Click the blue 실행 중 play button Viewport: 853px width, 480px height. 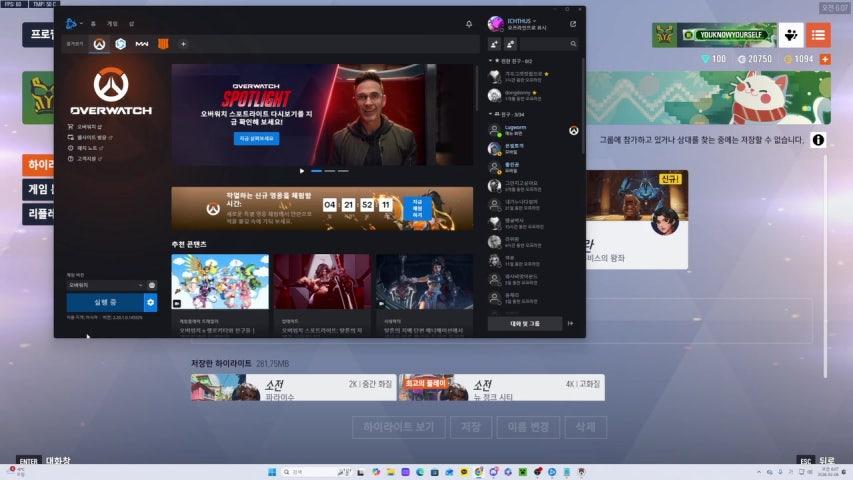[105, 302]
